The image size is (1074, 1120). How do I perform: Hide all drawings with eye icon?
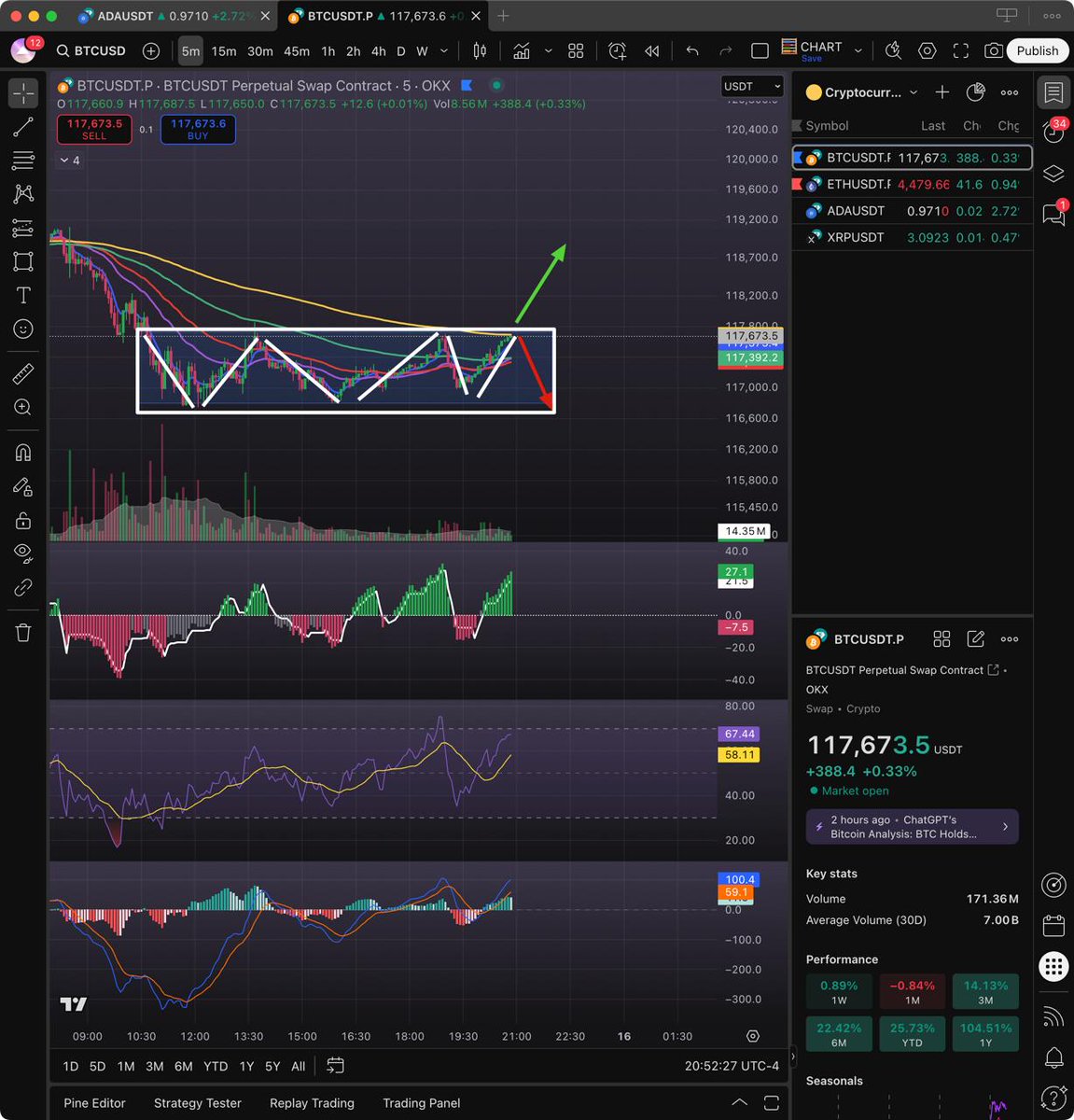[x=23, y=553]
